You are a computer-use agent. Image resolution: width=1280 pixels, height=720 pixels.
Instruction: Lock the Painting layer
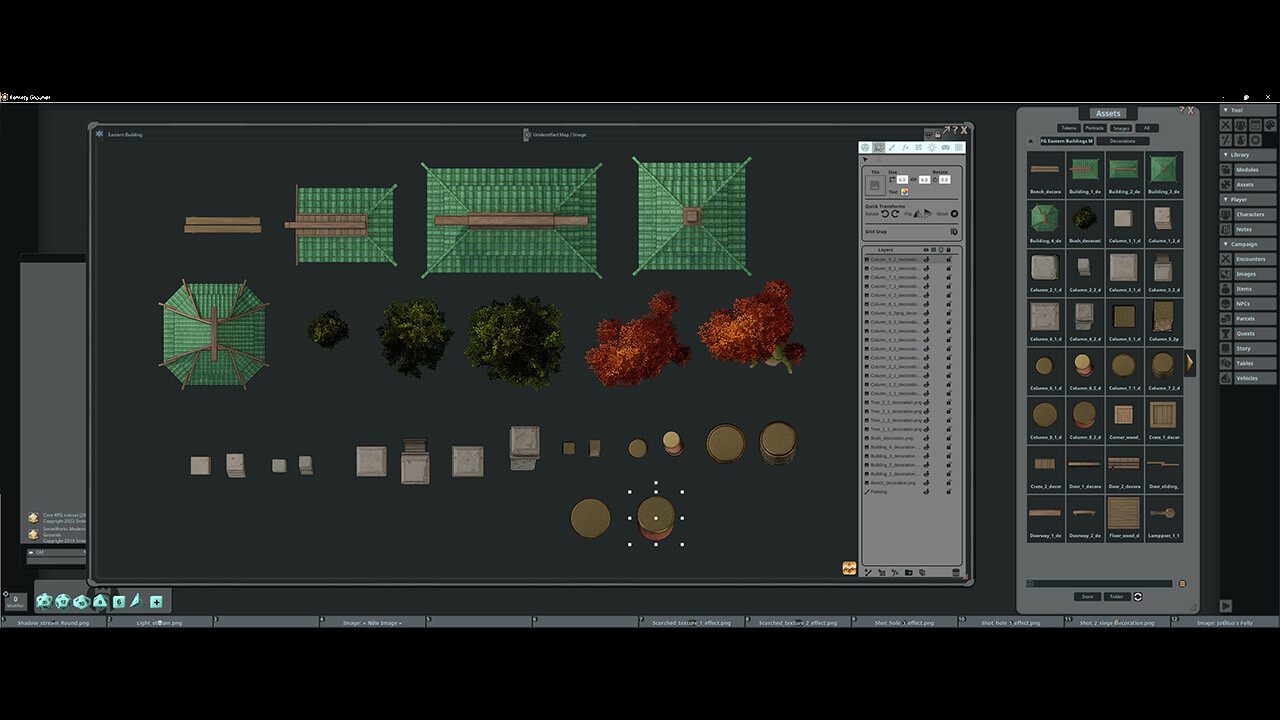pyautogui.click(x=948, y=492)
